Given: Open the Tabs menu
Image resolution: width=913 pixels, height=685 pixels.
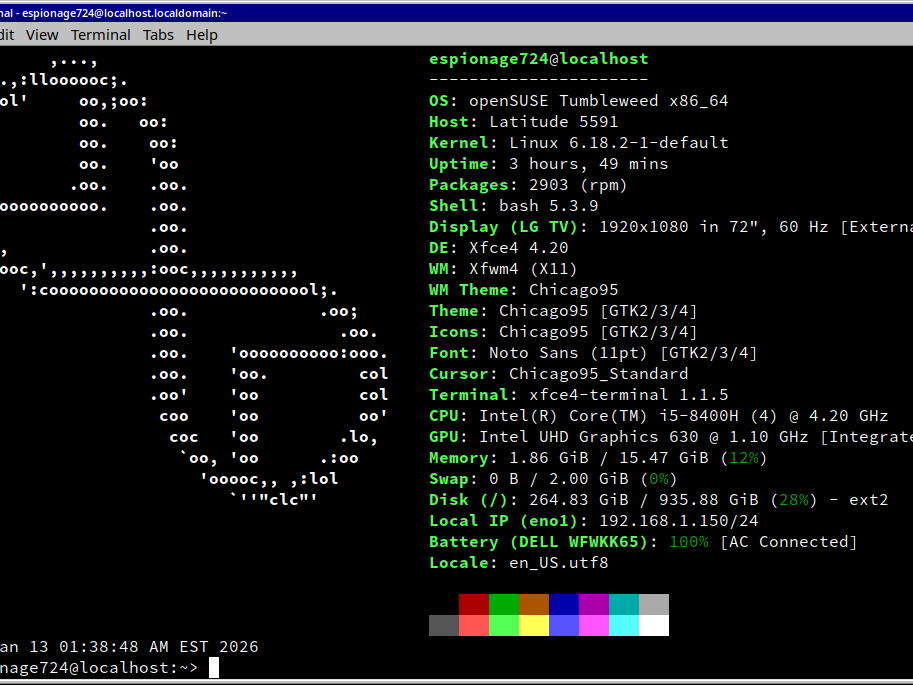Looking at the screenshot, I should [157, 34].
